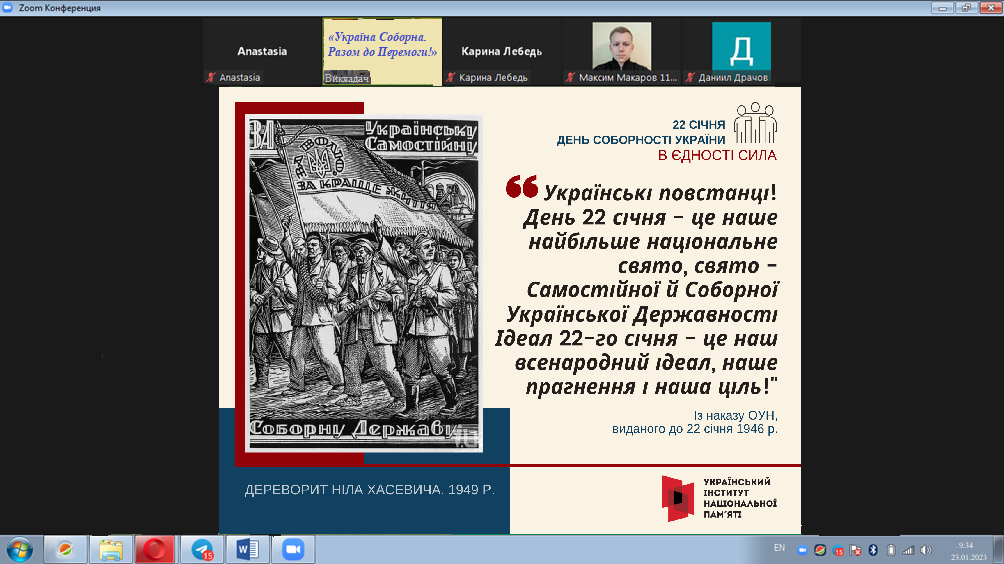Open Telegram from the taskbar
This screenshot has height=564, width=1004.
pos(202,550)
